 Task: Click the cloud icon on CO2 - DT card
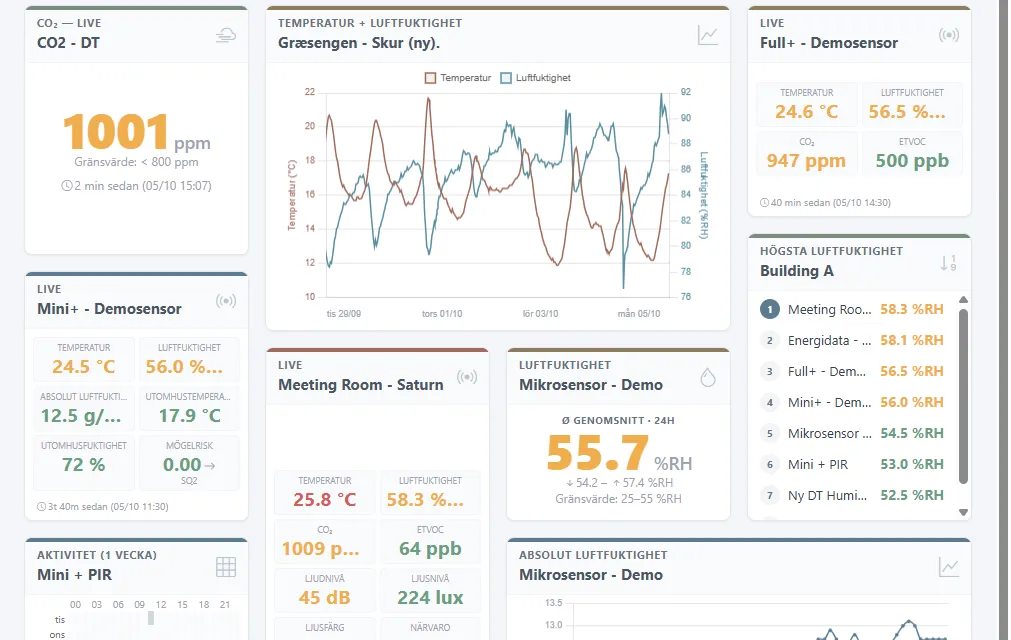(x=226, y=35)
